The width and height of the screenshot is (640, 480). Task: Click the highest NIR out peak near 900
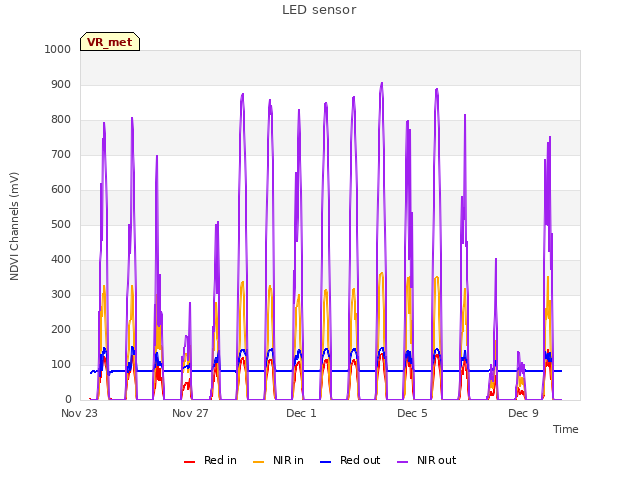382,84
